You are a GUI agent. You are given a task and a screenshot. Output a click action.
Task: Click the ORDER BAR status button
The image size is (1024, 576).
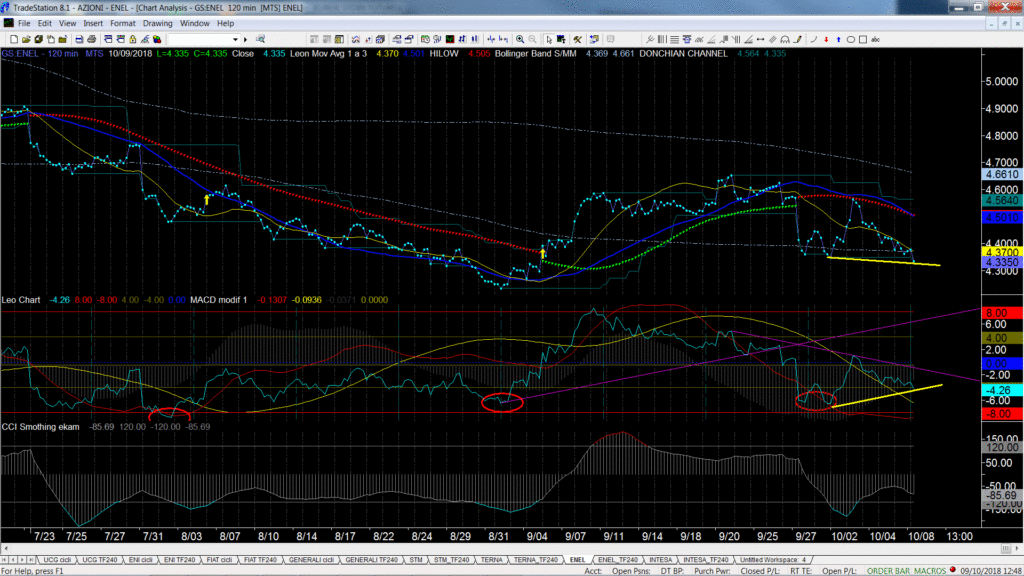889,571
